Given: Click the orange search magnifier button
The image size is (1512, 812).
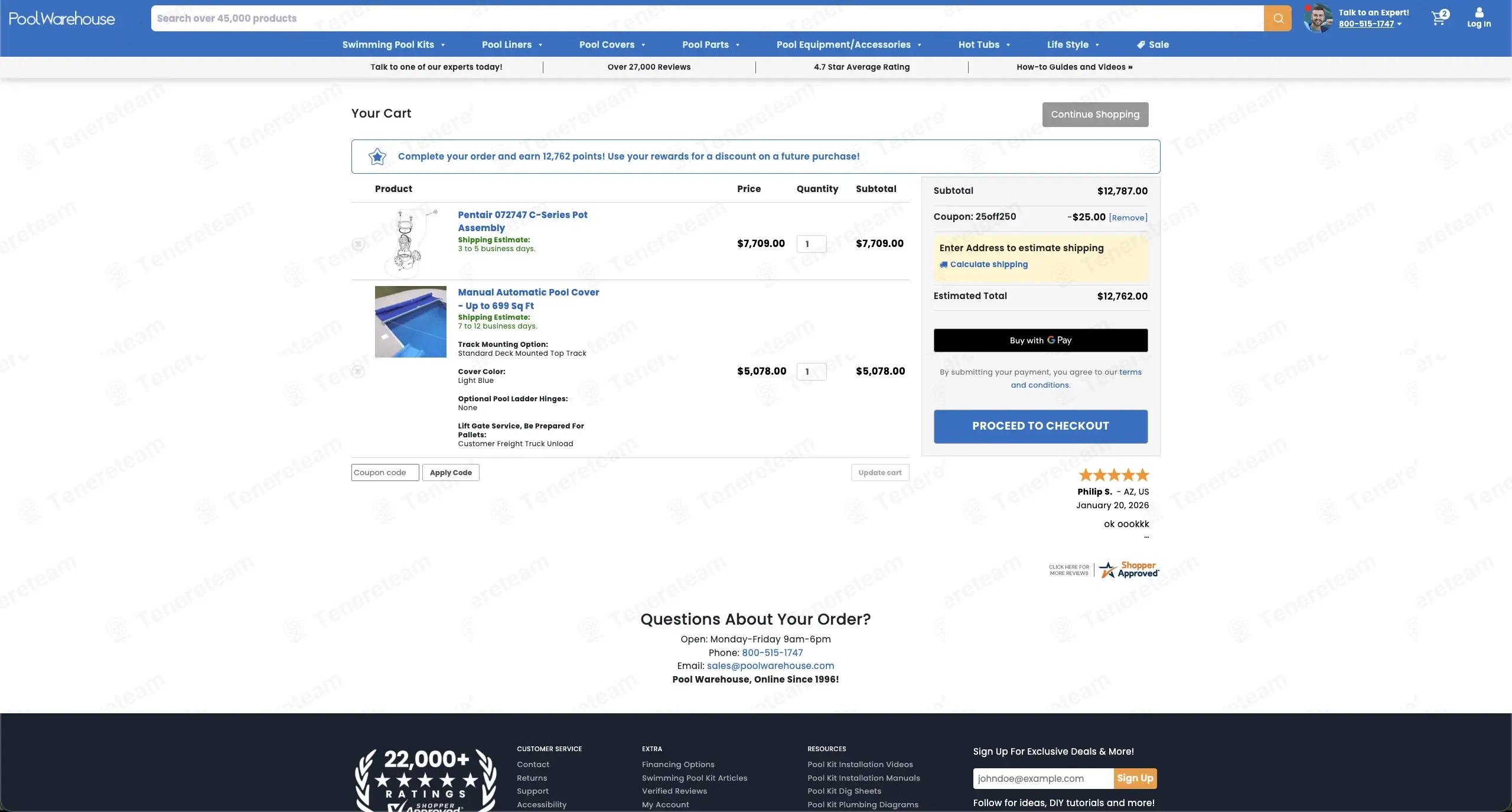Looking at the screenshot, I should [1278, 18].
